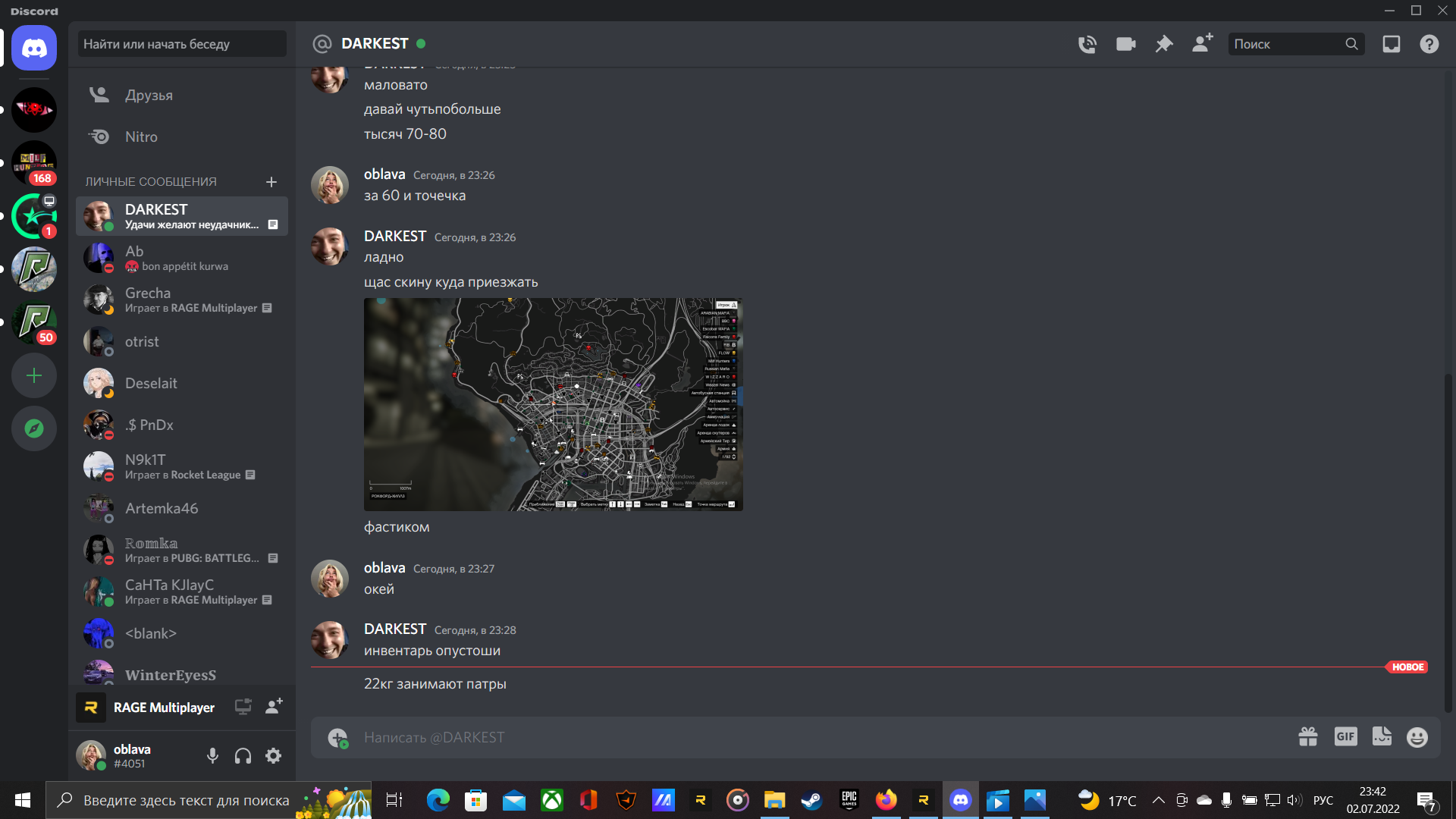1456x819 pixels.
Task: Open Windows notification center
Action: click(1426, 801)
